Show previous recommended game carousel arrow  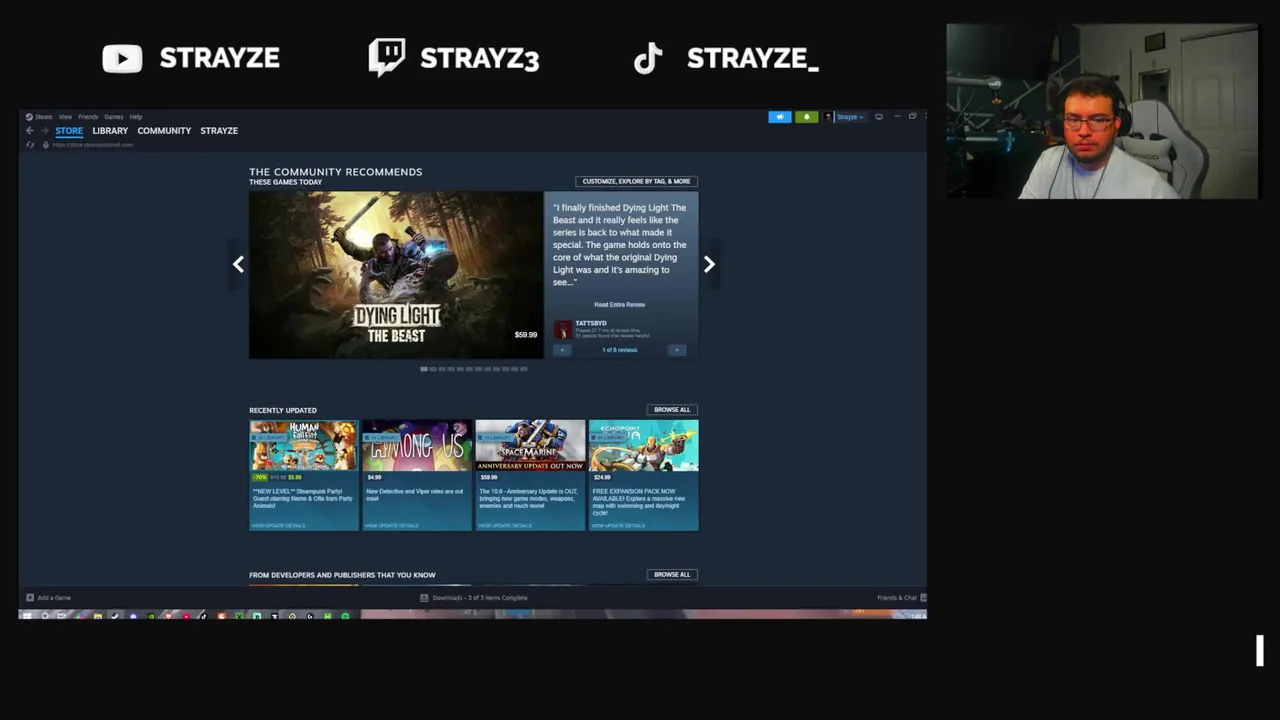pyautogui.click(x=238, y=264)
